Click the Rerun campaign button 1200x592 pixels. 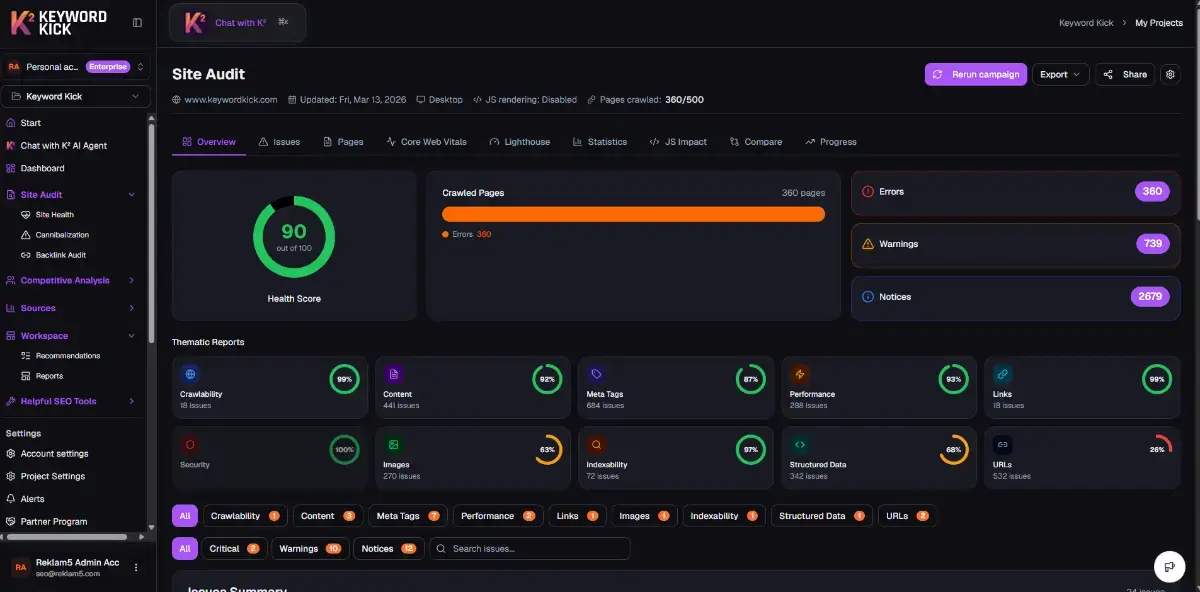[975, 74]
